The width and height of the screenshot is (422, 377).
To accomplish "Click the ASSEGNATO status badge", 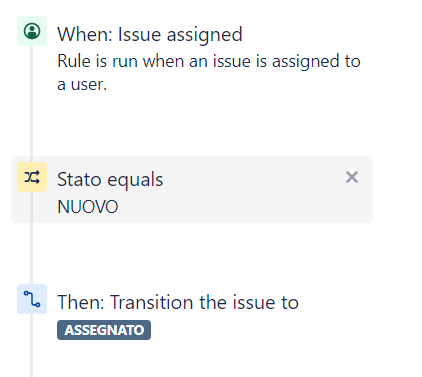I will pyautogui.click(x=104, y=330).
